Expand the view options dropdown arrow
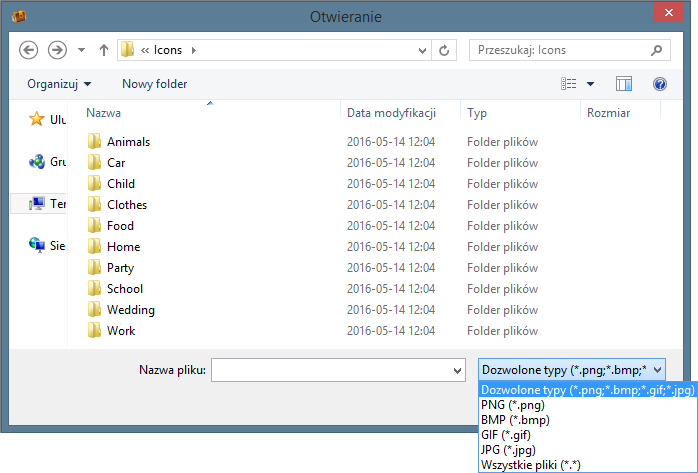Screen dimensions: 698x473 pos(590,84)
